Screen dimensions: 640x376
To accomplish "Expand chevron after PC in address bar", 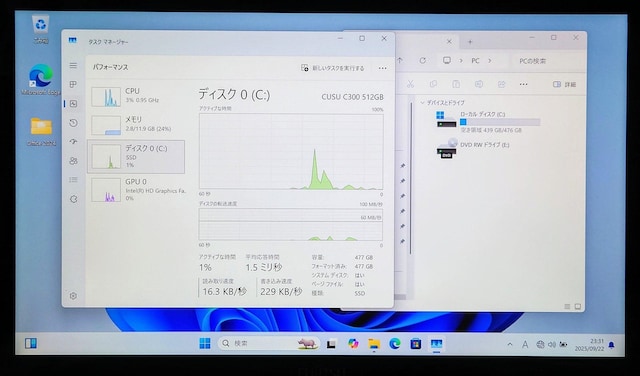I will click(x=489, y=61).
